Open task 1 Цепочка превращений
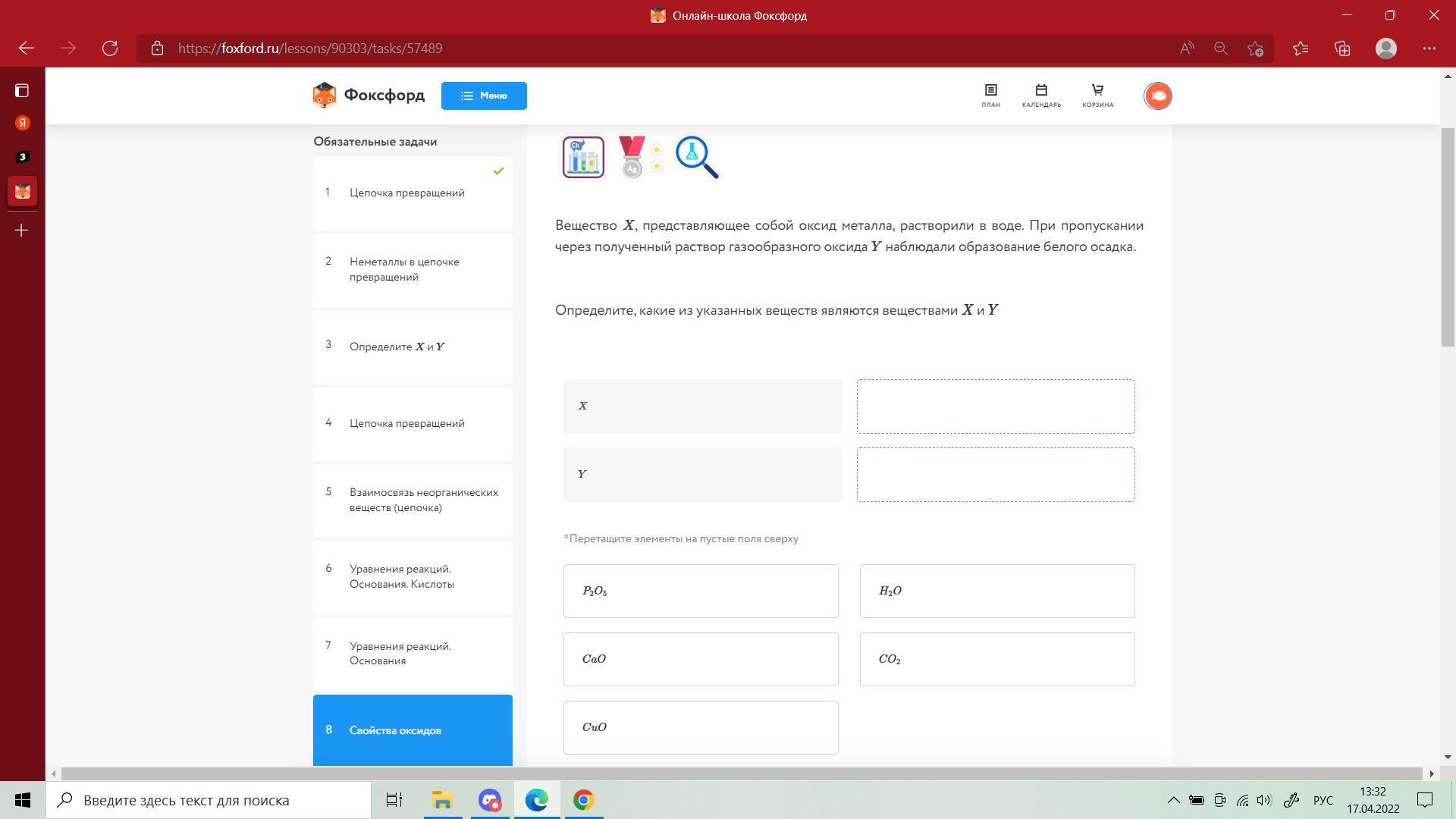The width and height of the screenshot is (1456, 819). pos(413,193)
